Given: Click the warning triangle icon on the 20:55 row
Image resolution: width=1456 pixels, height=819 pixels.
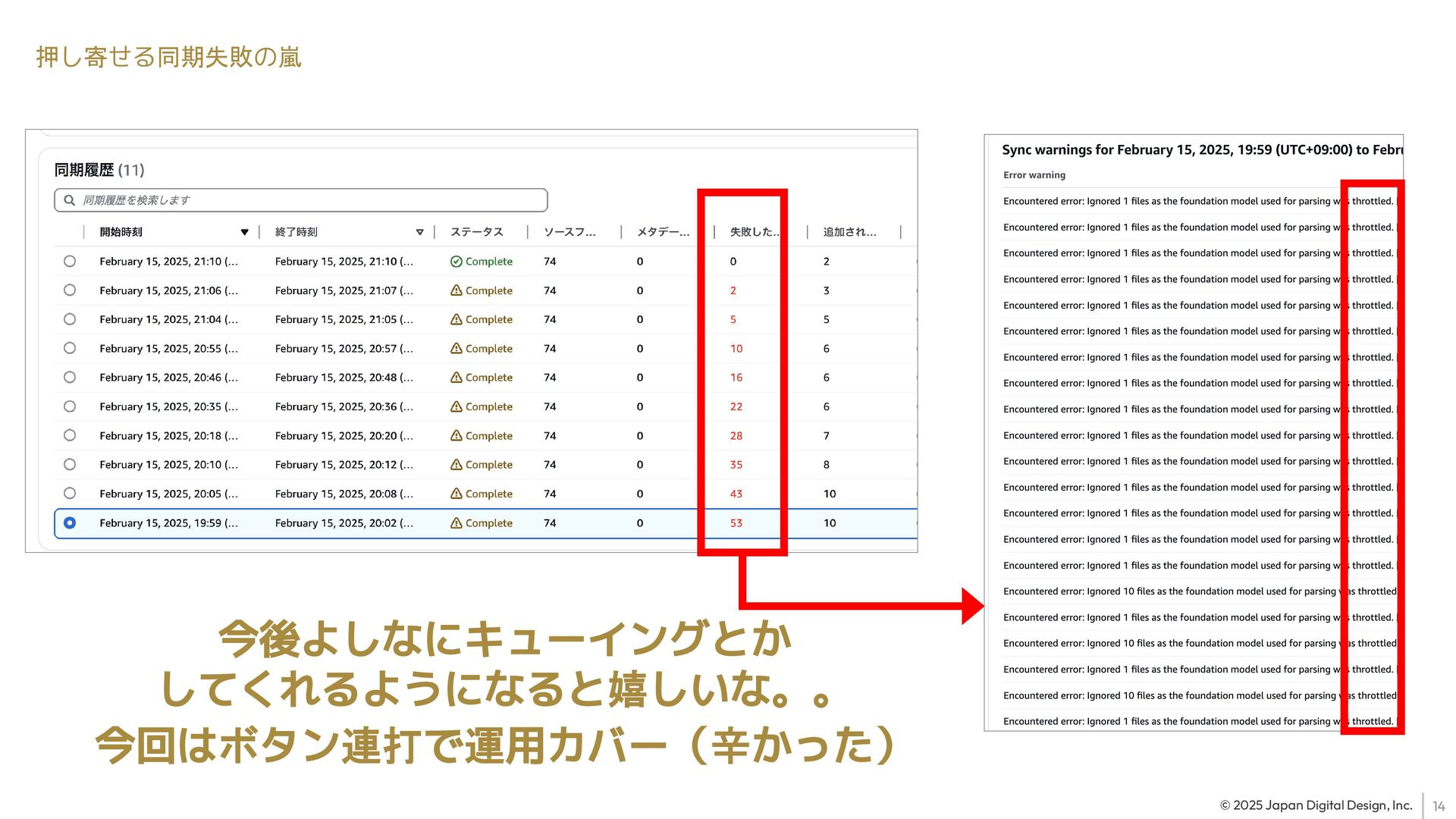Looking at the screenshot, I should click(x=456, y=349).
